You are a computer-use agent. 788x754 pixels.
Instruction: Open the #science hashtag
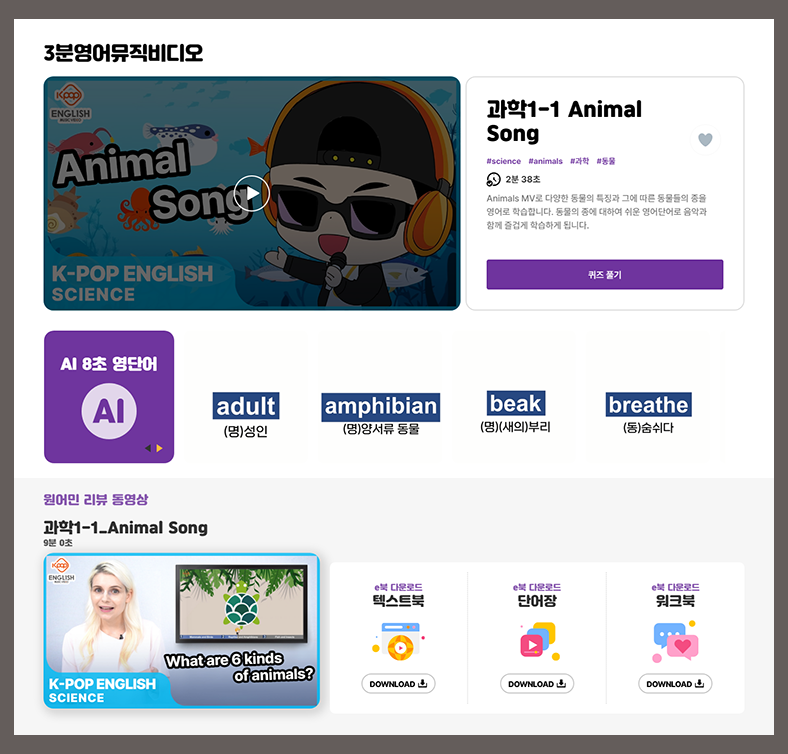(x=504, y=161)
